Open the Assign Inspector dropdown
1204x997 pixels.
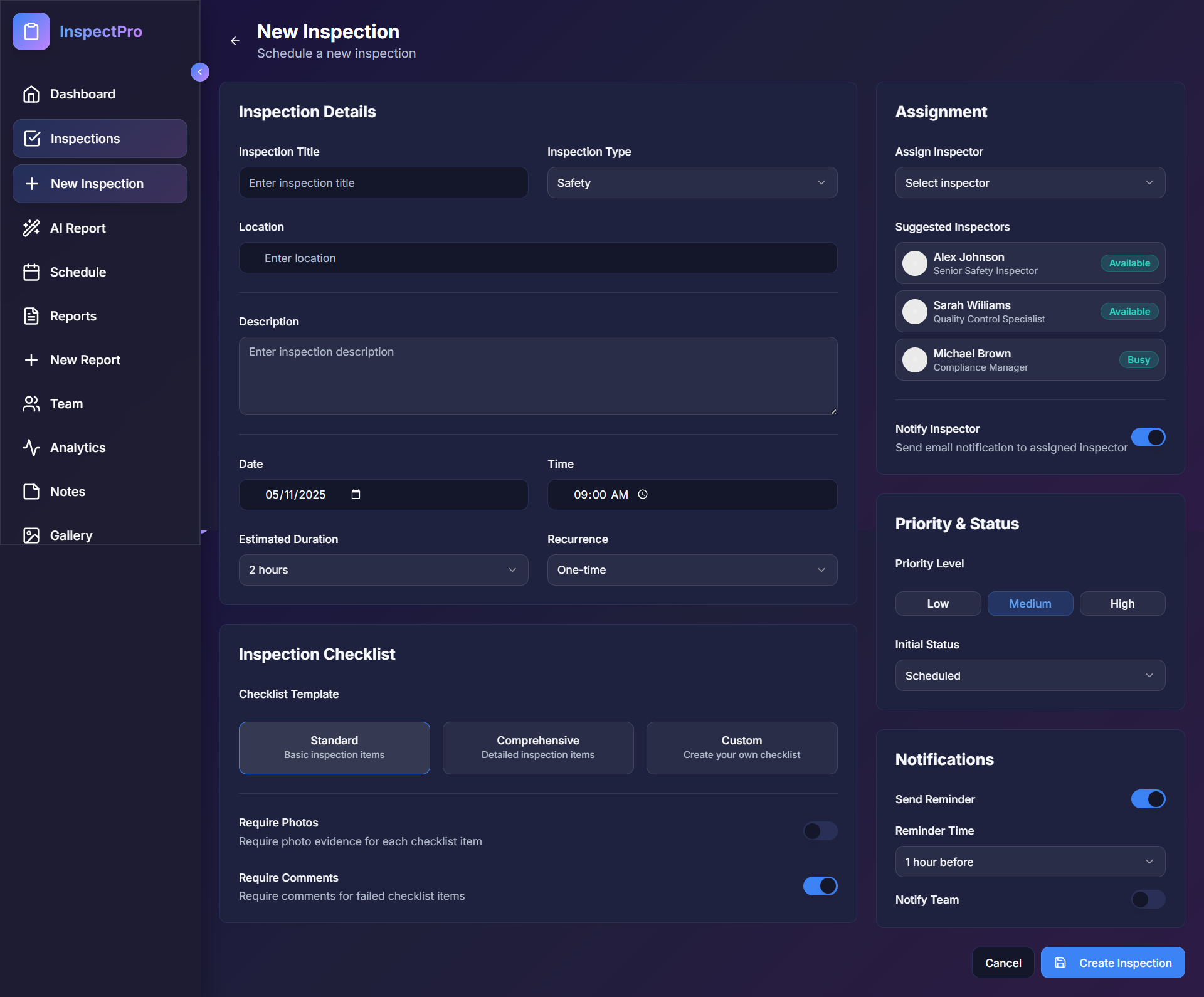1030,182
